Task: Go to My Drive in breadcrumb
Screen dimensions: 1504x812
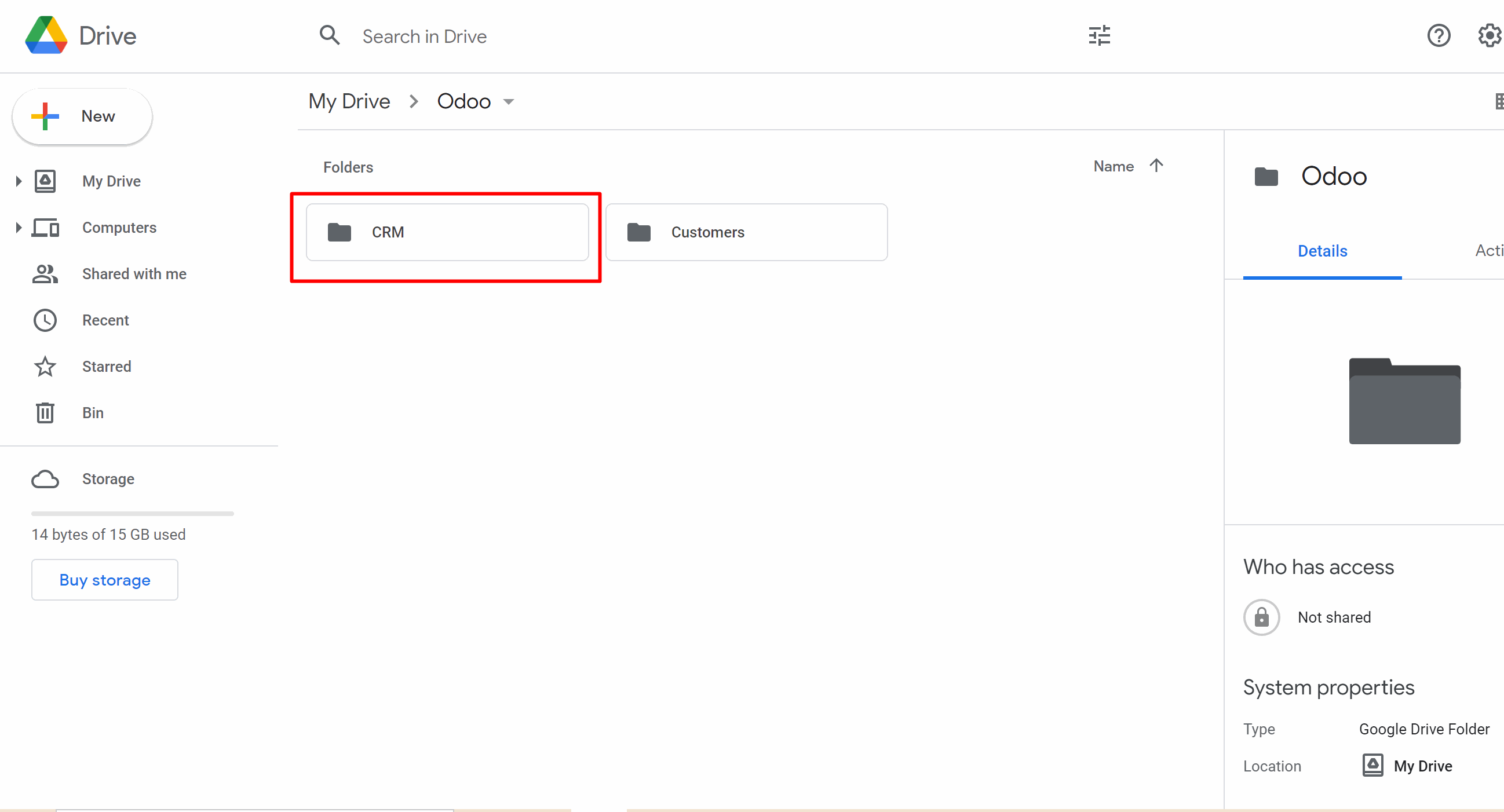Action: point(349,101)
